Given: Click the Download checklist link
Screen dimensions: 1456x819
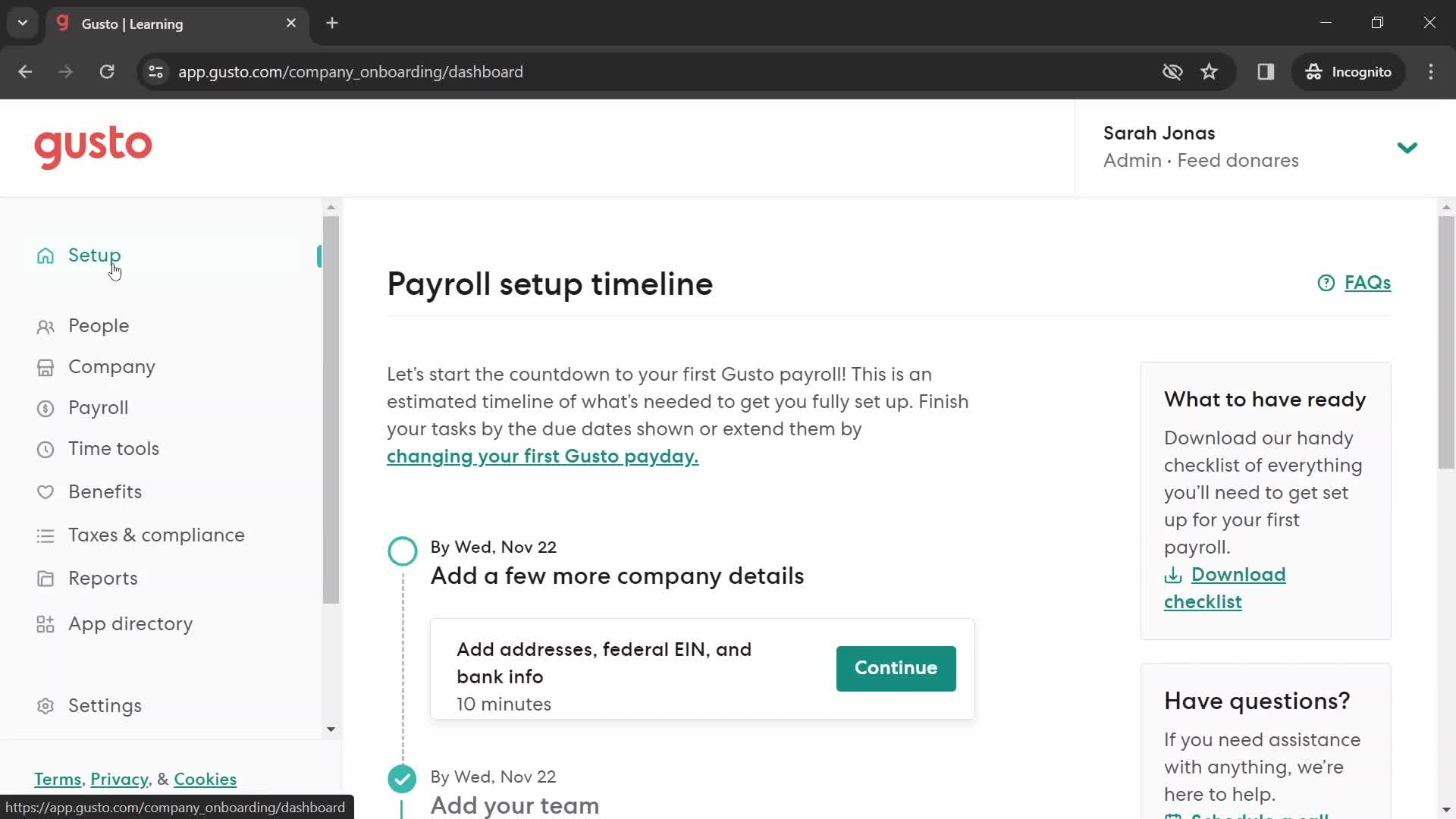Looking at the screenshot, I should click(x=1225, y=588).
